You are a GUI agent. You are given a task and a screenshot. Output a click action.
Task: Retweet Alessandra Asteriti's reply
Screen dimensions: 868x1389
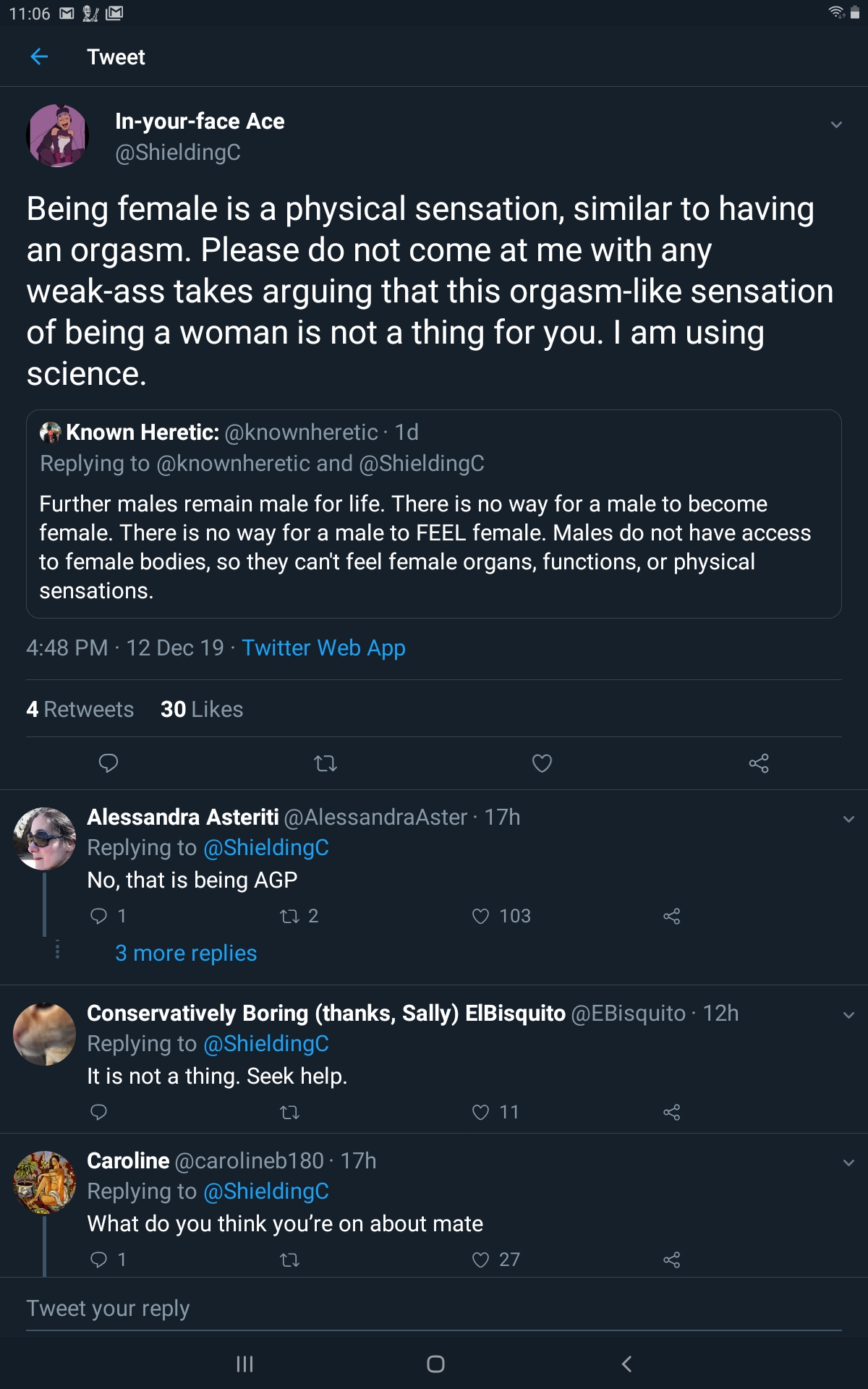(x=290, y=917)
